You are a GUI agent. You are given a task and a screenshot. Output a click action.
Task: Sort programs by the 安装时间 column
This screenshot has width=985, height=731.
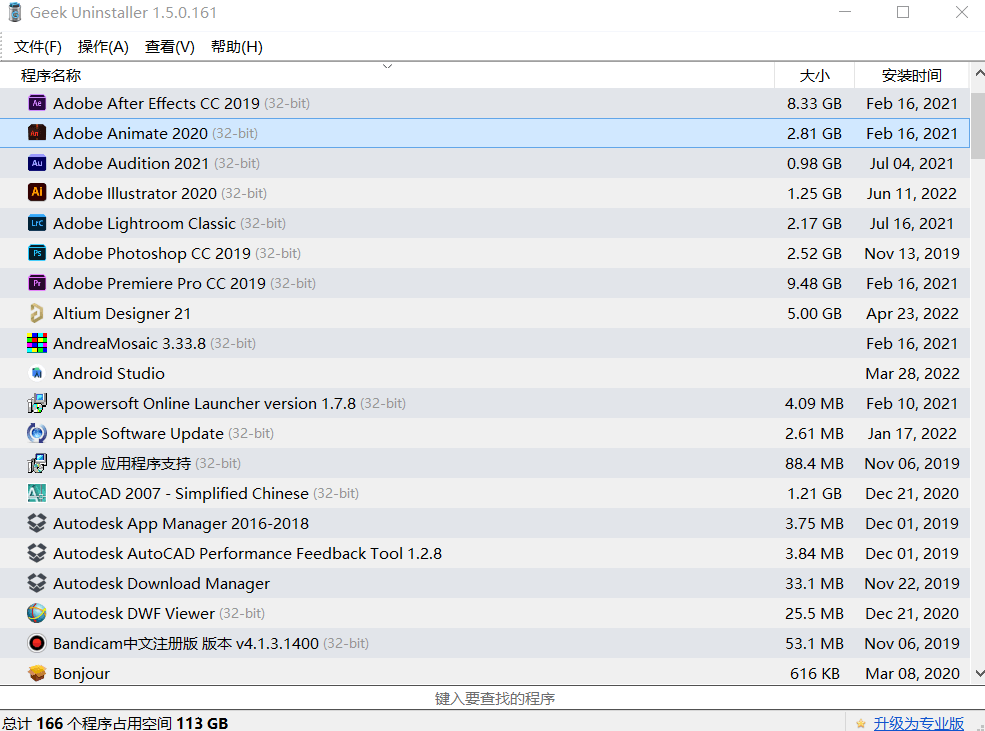tap(912, 74)
